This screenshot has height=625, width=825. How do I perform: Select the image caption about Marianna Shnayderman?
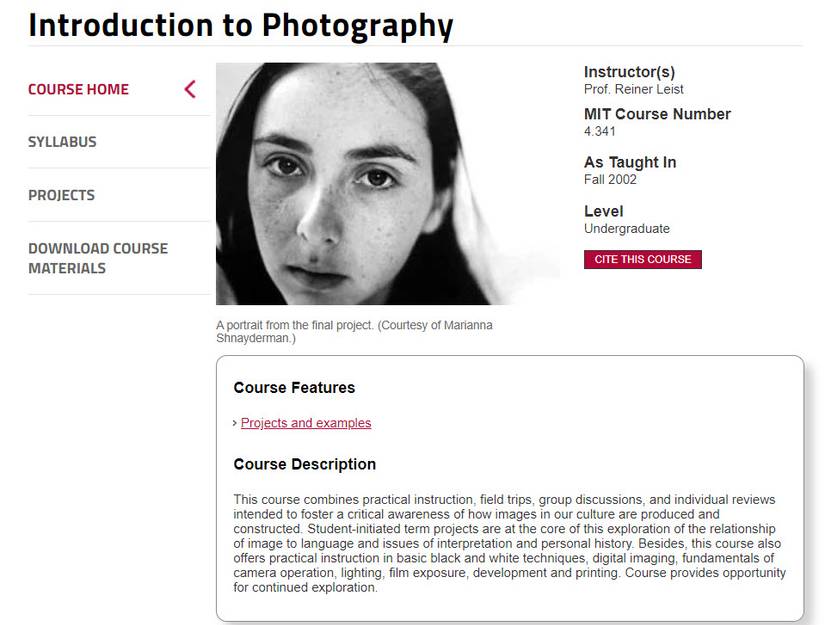tap(356, 331)
